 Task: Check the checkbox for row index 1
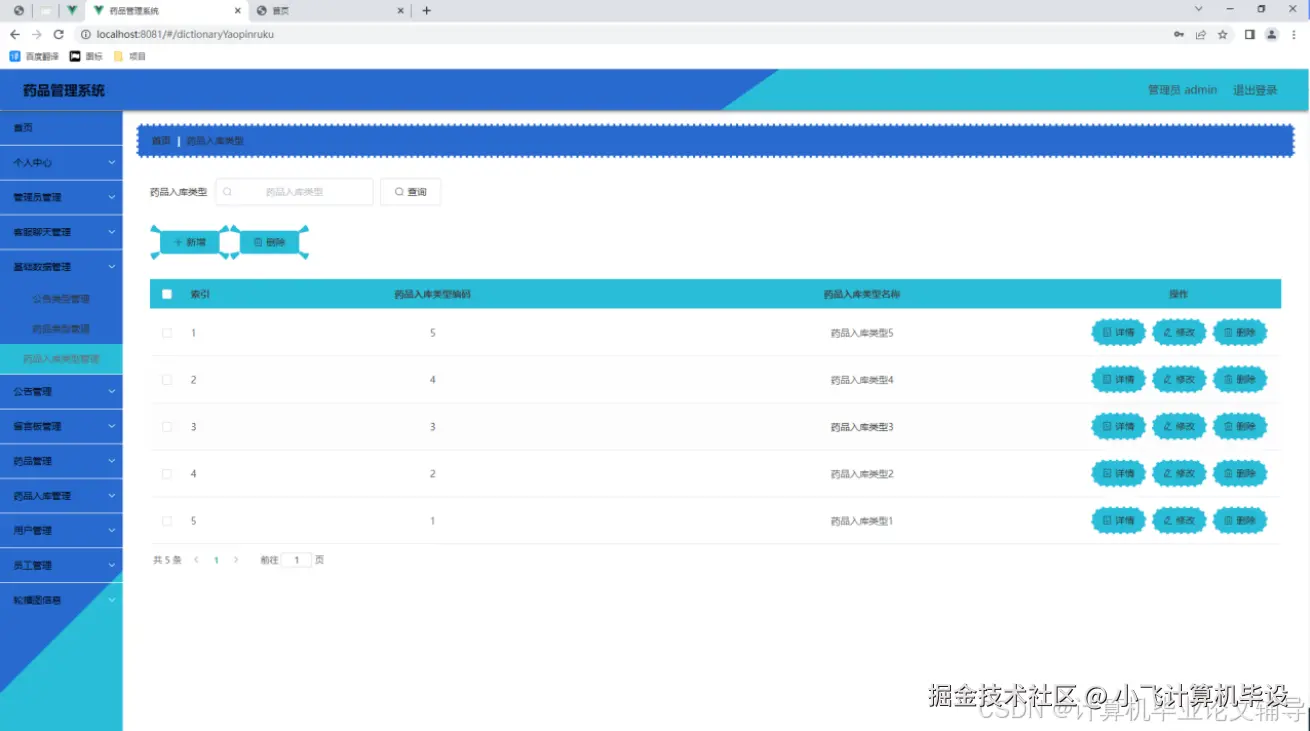tap(167, 333)
